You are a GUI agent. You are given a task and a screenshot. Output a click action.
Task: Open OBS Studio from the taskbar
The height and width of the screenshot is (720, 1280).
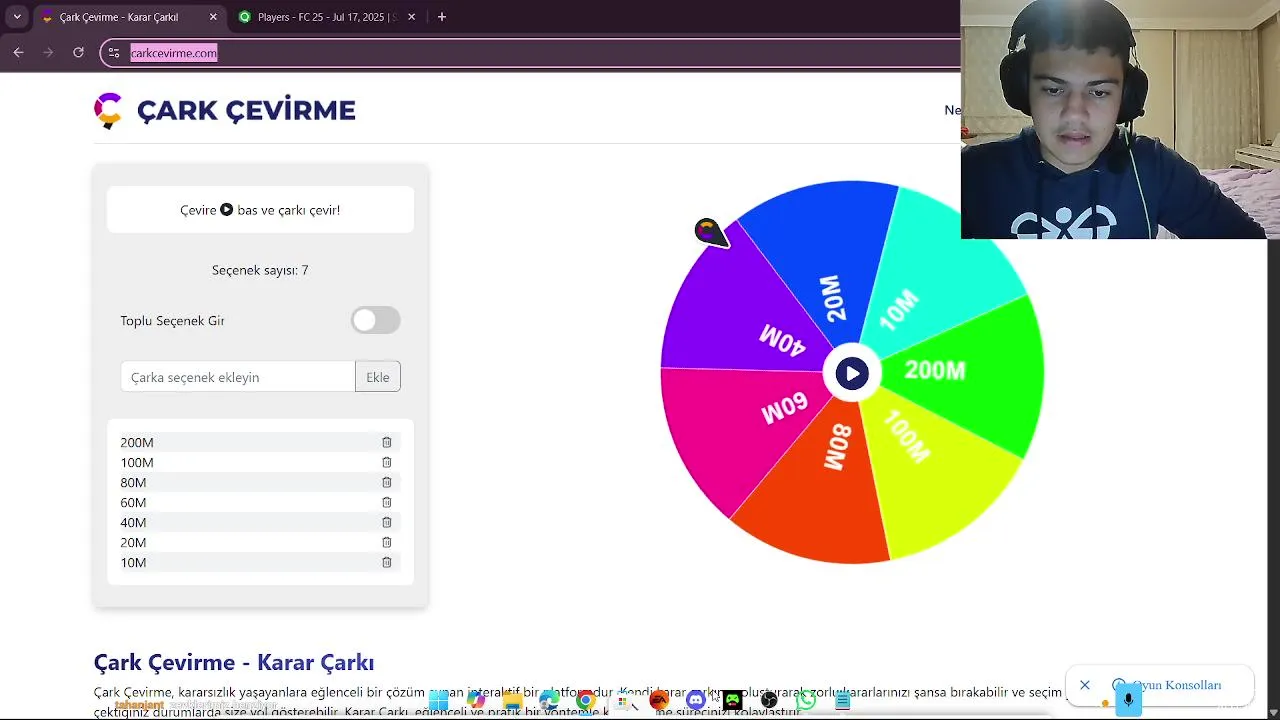(769, 700)
